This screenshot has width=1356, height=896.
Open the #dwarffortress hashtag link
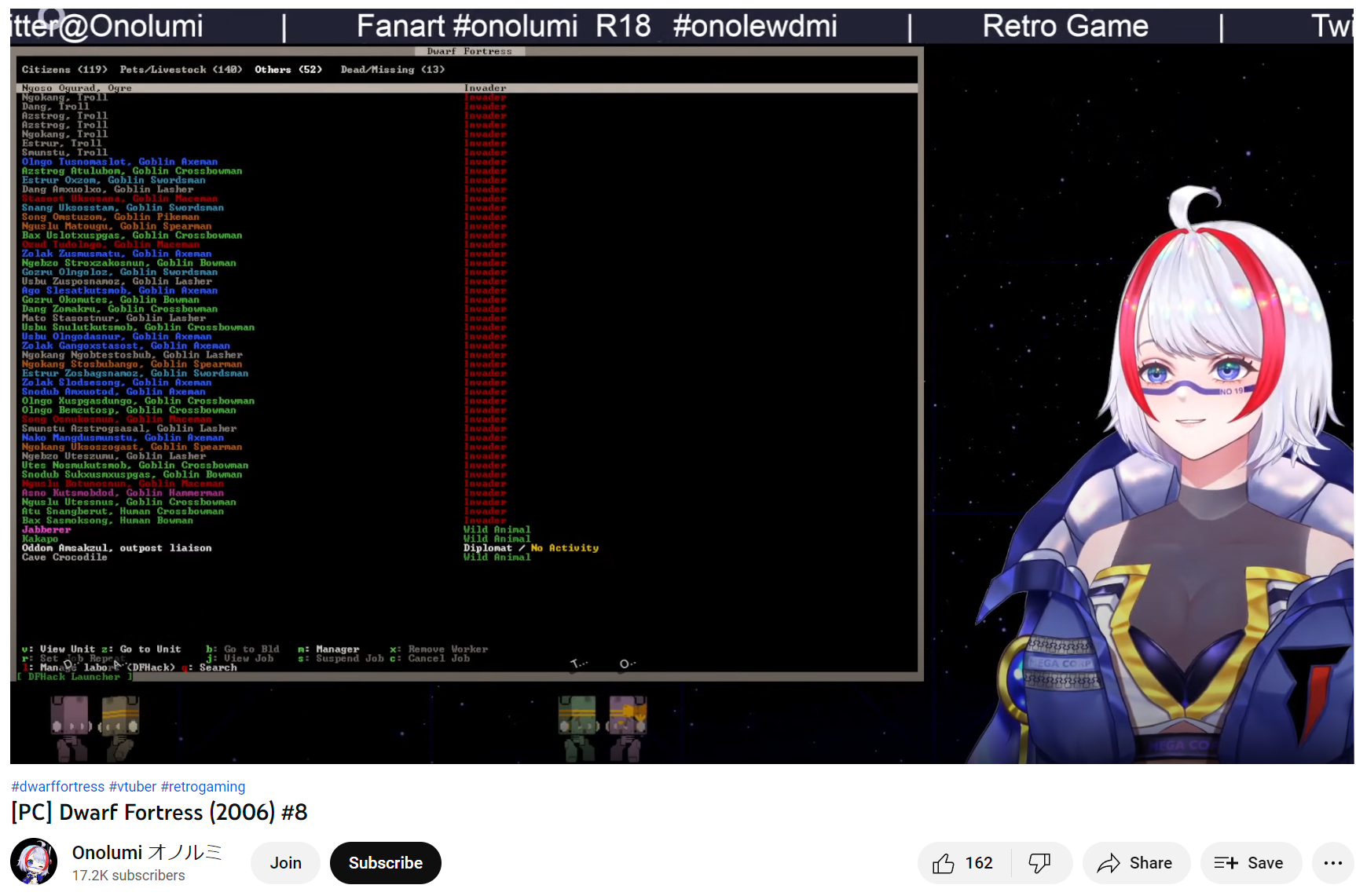(x=58, y=786)
